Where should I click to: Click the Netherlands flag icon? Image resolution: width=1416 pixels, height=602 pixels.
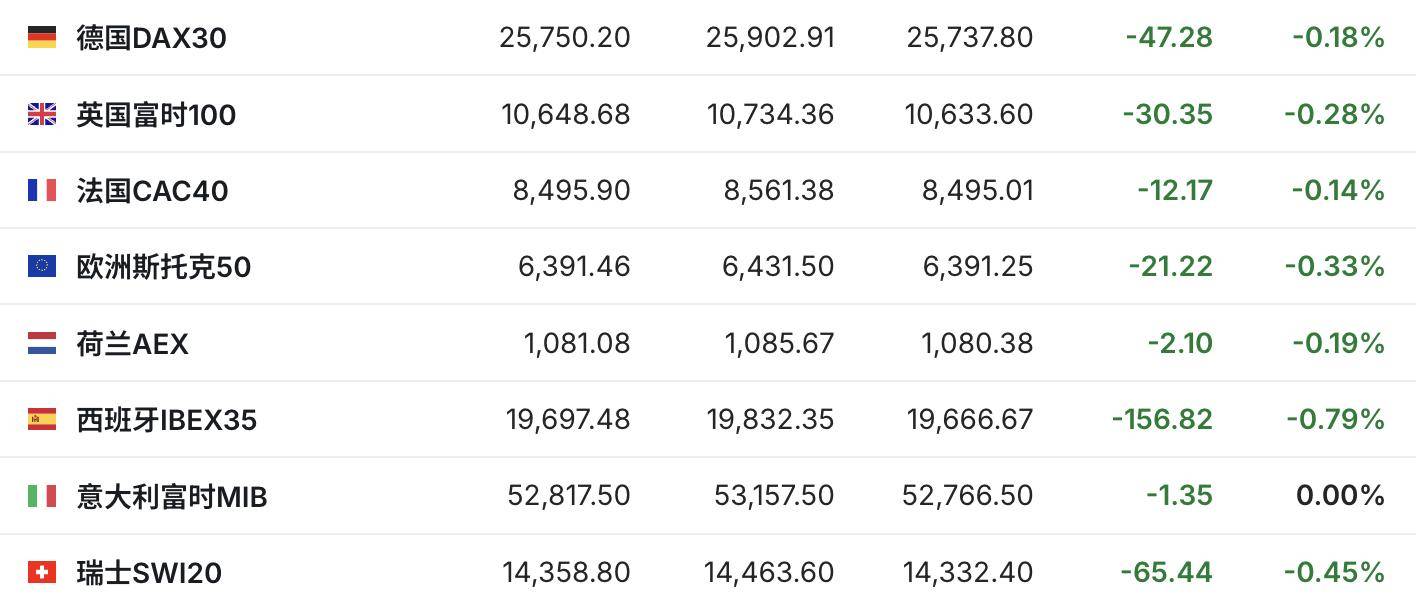[x=41, y=343]
